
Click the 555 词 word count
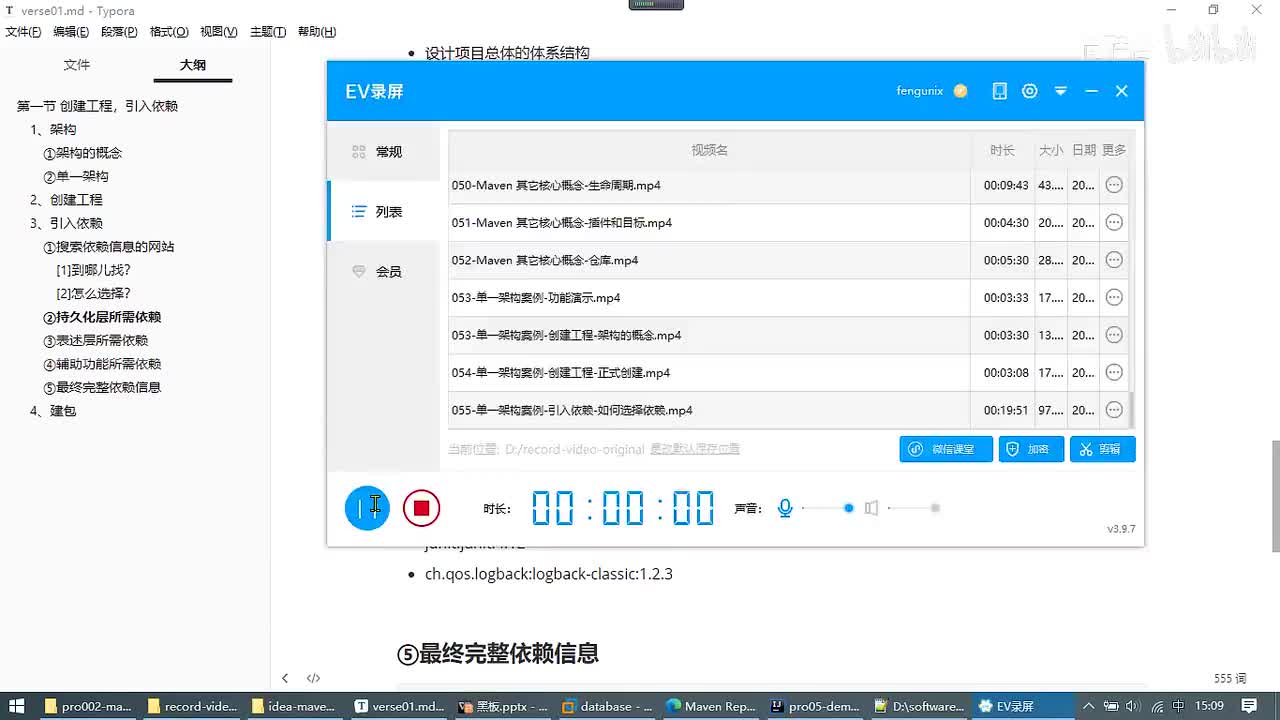click(1230, 678)
